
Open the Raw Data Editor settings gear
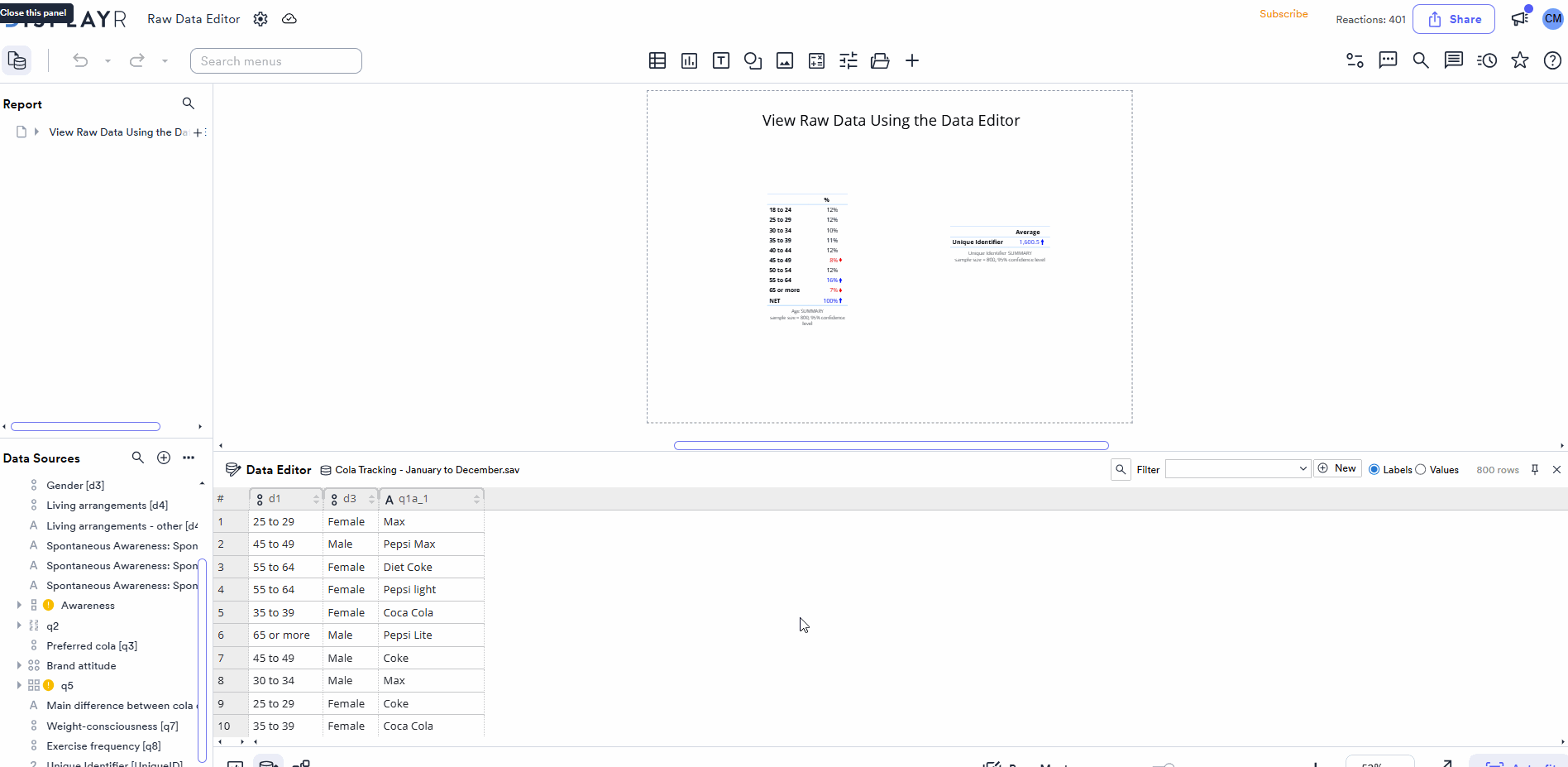[x=260, y=18]
